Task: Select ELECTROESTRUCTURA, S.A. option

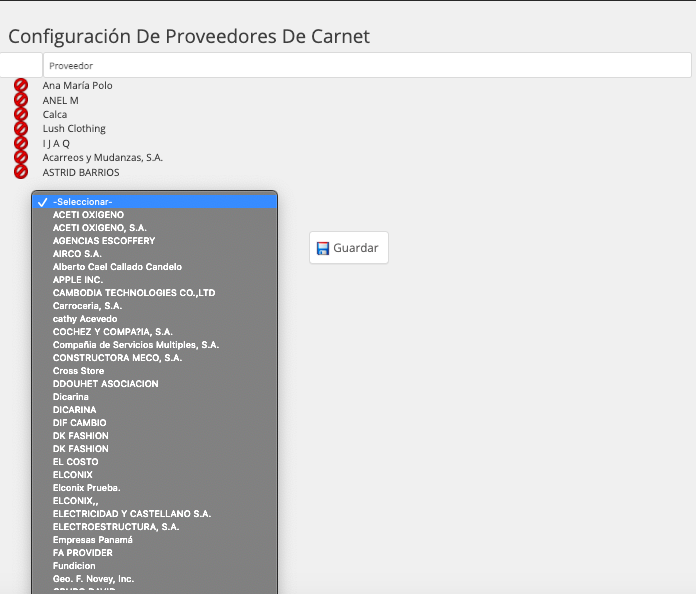Action: [x=154, y=527]
